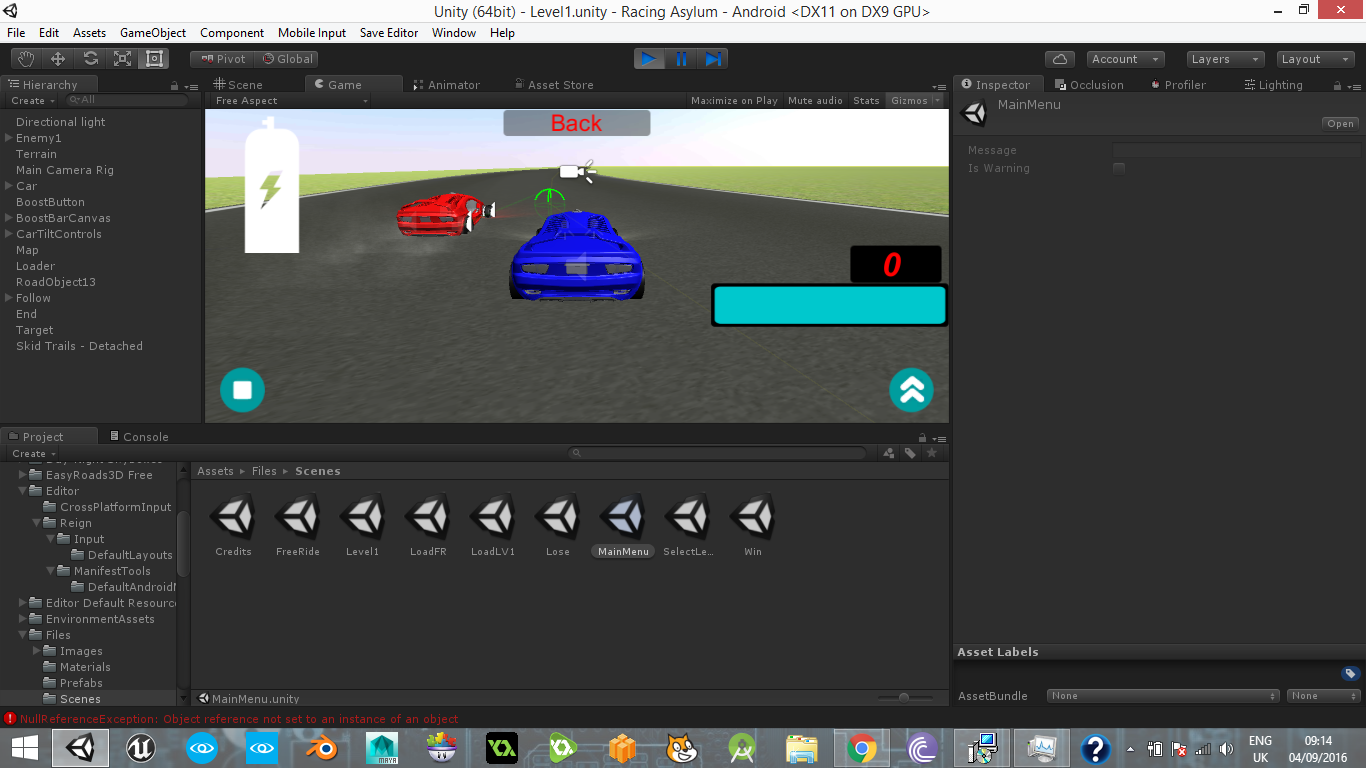Screen dimensions: 1366x768
Task: Open the Hierarchy Create dropdown
Action: [x=32, y=101]
